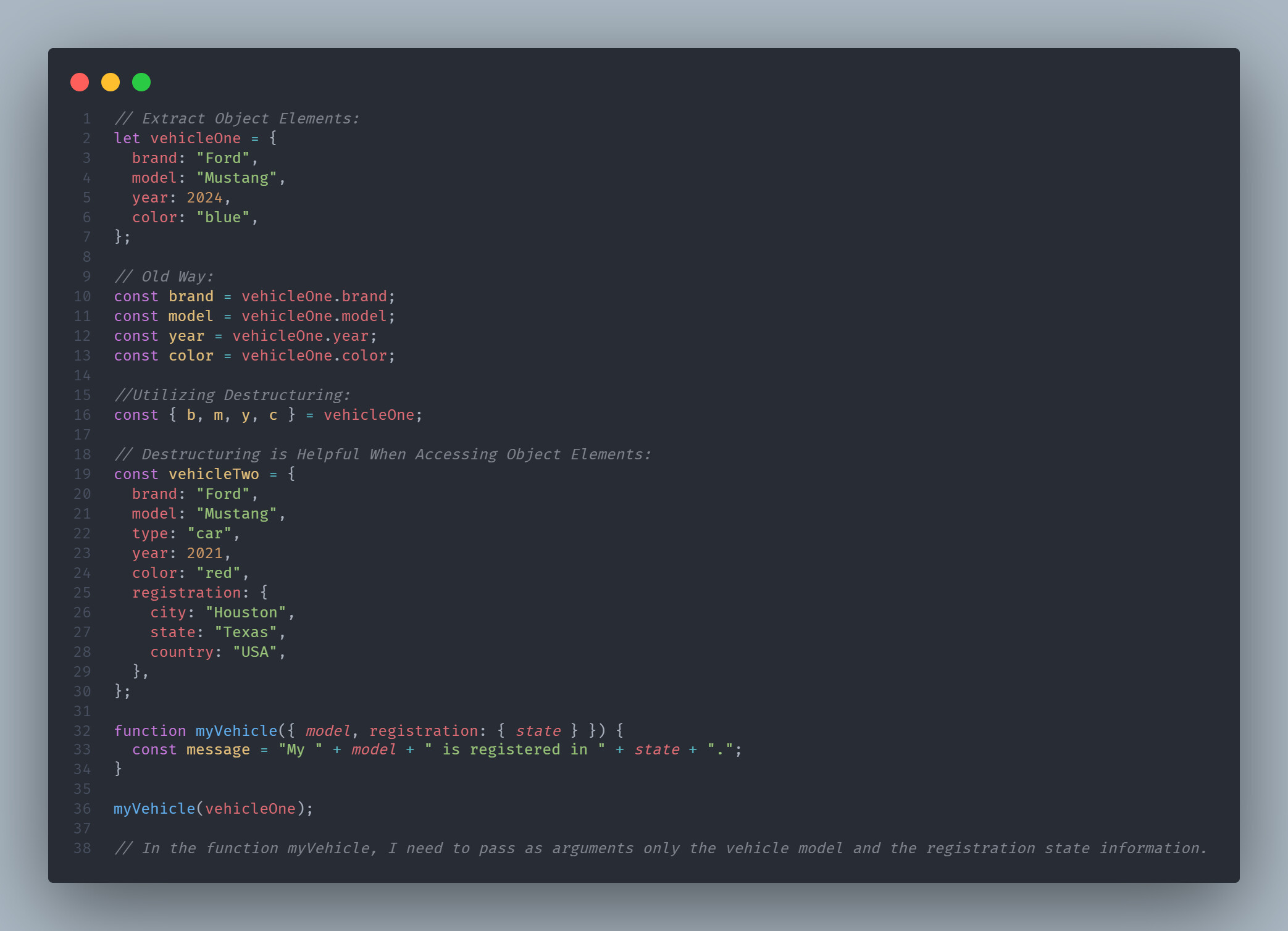Click vehicleOne.brand expression on line 10
Viewport: 1288px width, 931px height.
point(314,296)
